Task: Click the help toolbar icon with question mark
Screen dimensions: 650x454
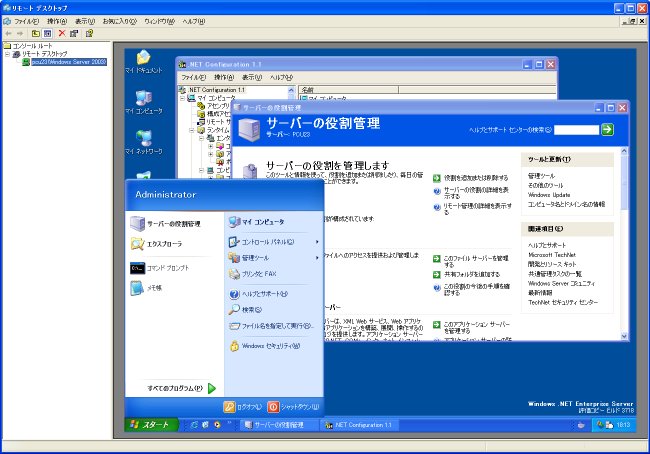Action: point(89,33)
